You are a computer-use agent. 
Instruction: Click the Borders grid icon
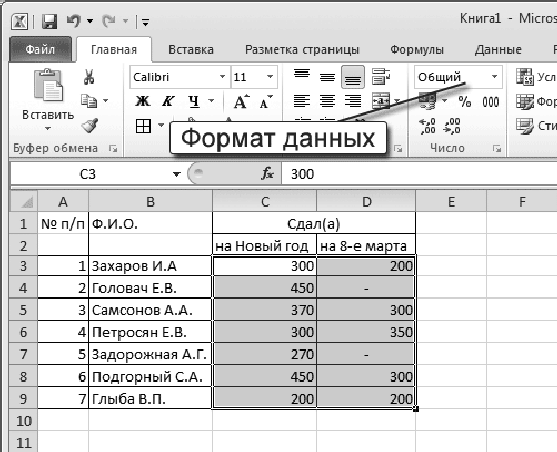(144, 126)
